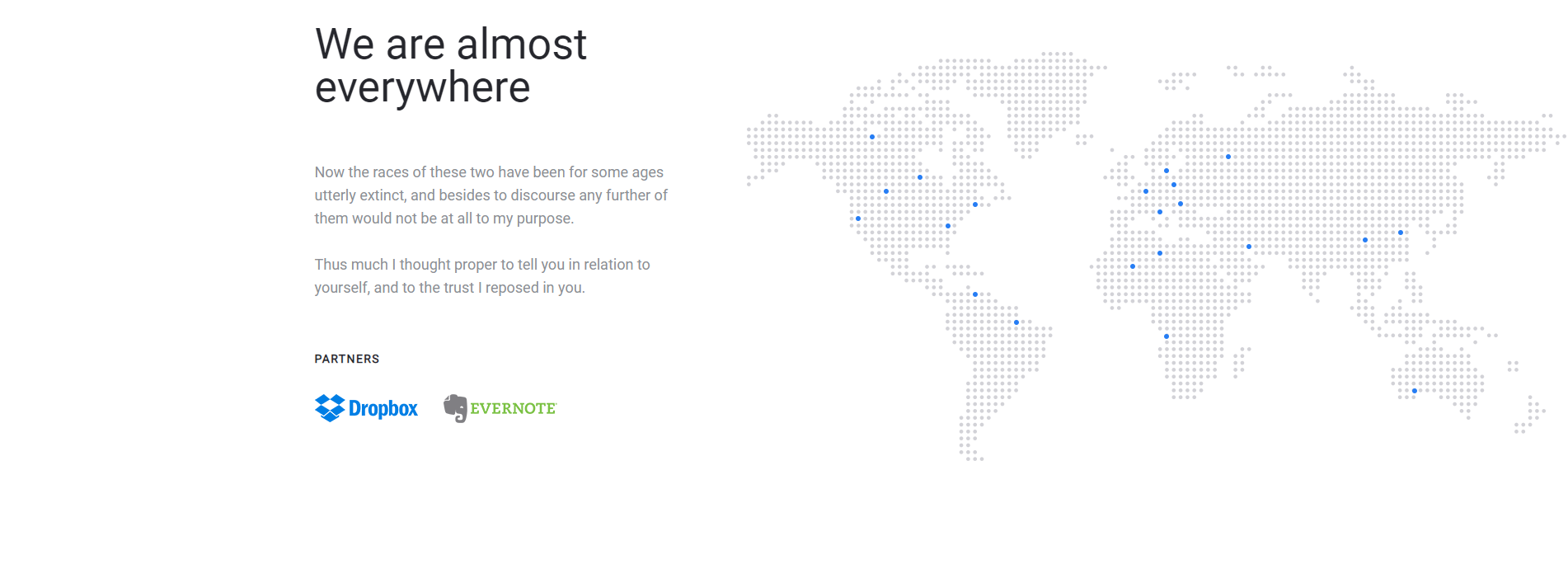
Task: Select the easternmost blue dot in Asia
Action: click(1401, 233)
